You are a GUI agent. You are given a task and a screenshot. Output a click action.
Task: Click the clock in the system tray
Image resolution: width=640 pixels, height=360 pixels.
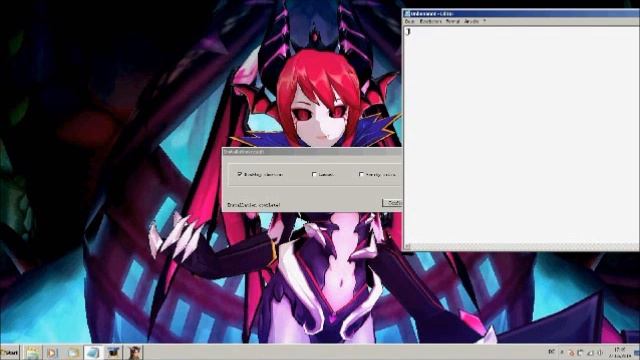coord(620,353)
